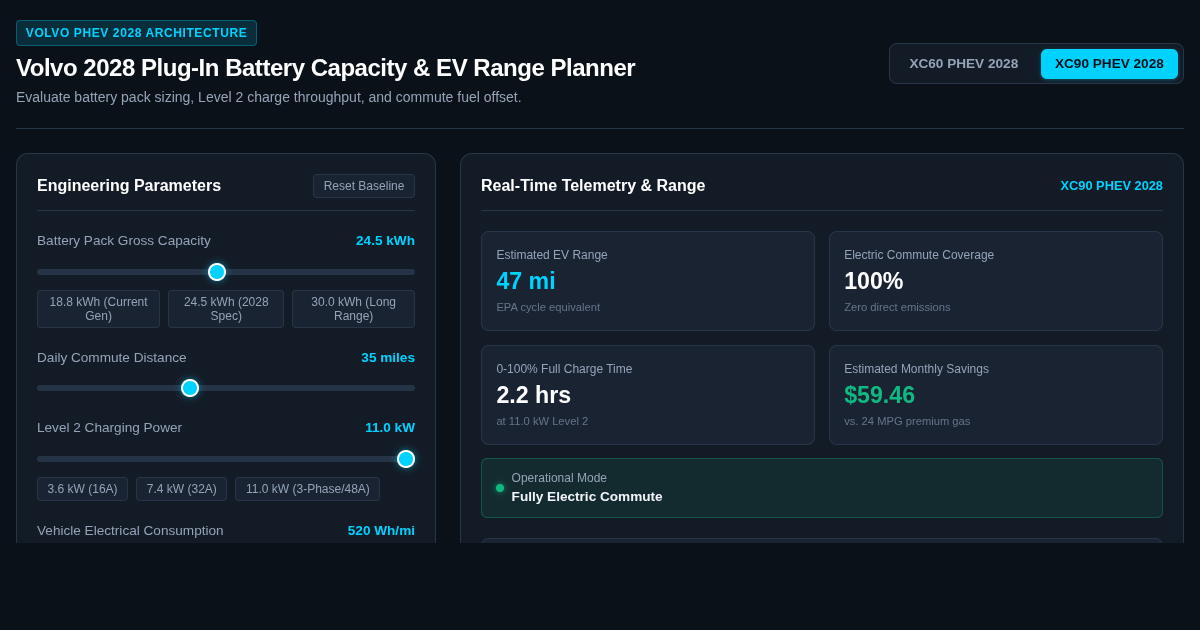Click the green Operational Mode status dot
Viewport: 1200px width, 630px height.
[500, 488]
